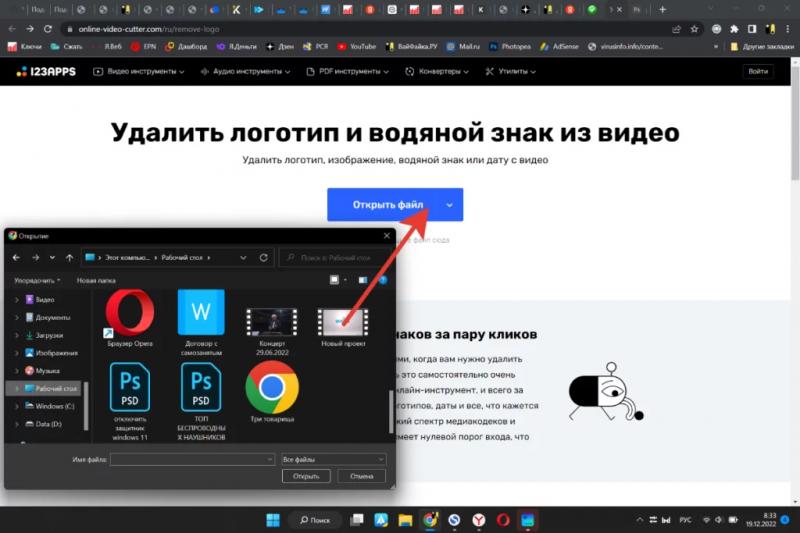Open Opera from the taskbar
The height and width of the screenshot is (533, 800).
point(503,520)
